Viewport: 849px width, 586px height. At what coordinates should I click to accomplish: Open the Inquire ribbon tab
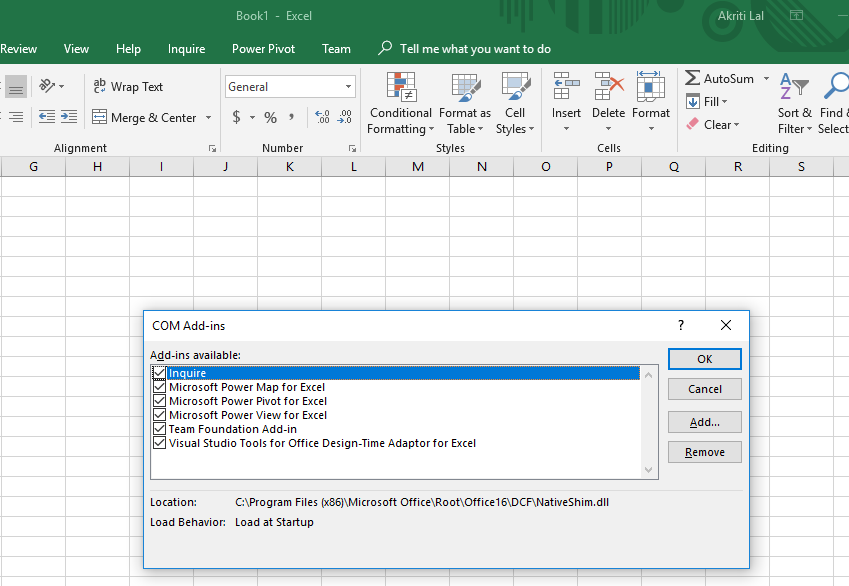[186, 49]
